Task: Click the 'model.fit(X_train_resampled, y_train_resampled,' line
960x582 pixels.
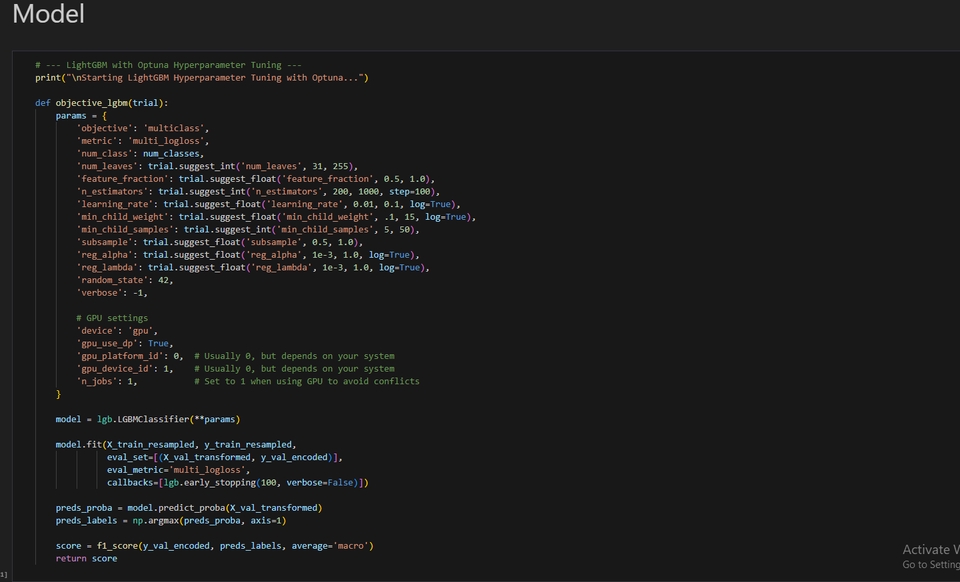Action: click(x=176, y=444)
